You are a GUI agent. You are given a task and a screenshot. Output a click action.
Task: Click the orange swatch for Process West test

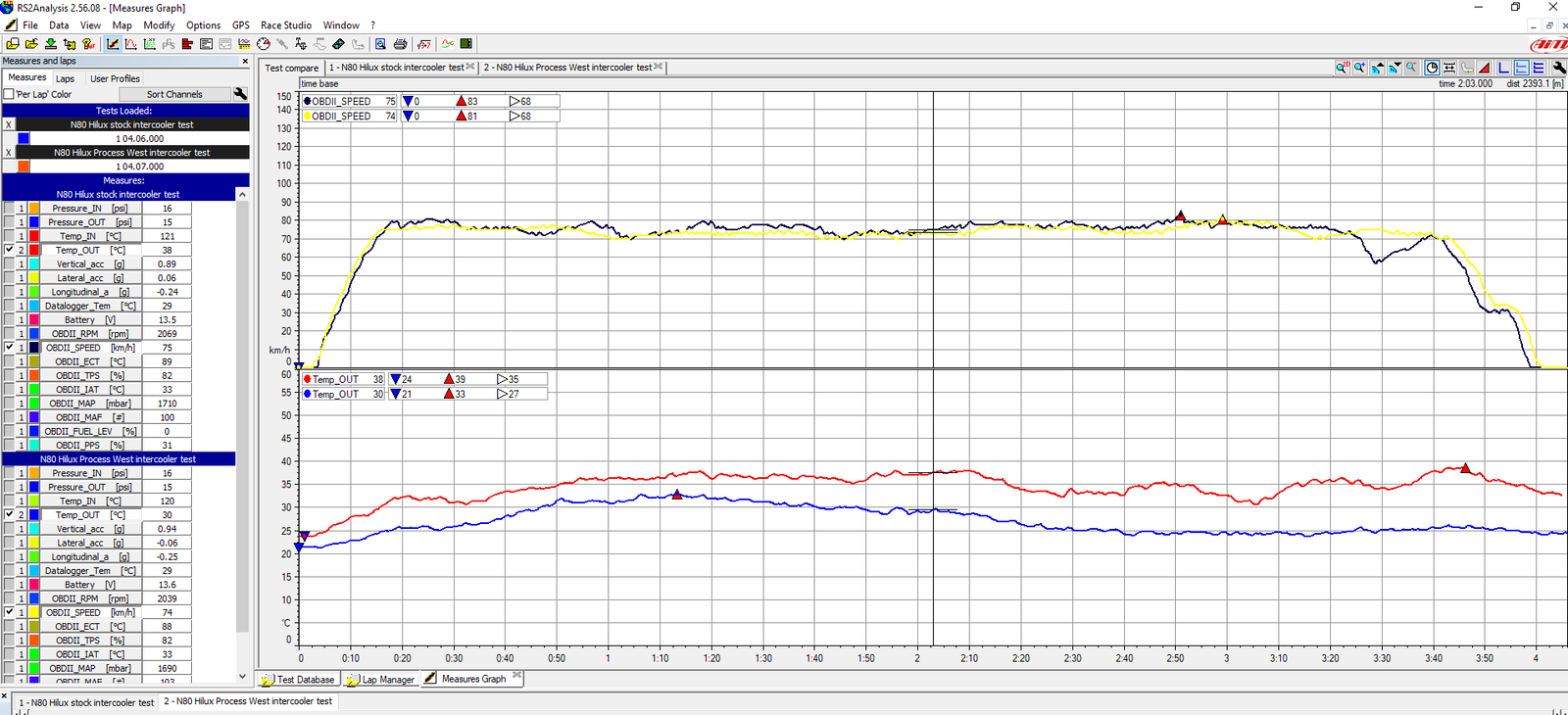24,167
